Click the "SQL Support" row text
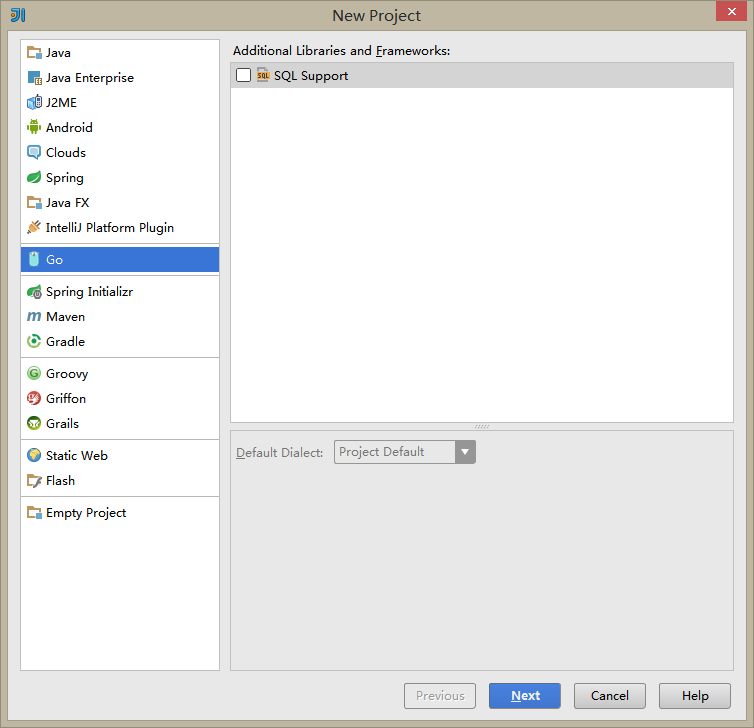Image resolution: width=754 pixels, height=728 pixels. (311, 75)
